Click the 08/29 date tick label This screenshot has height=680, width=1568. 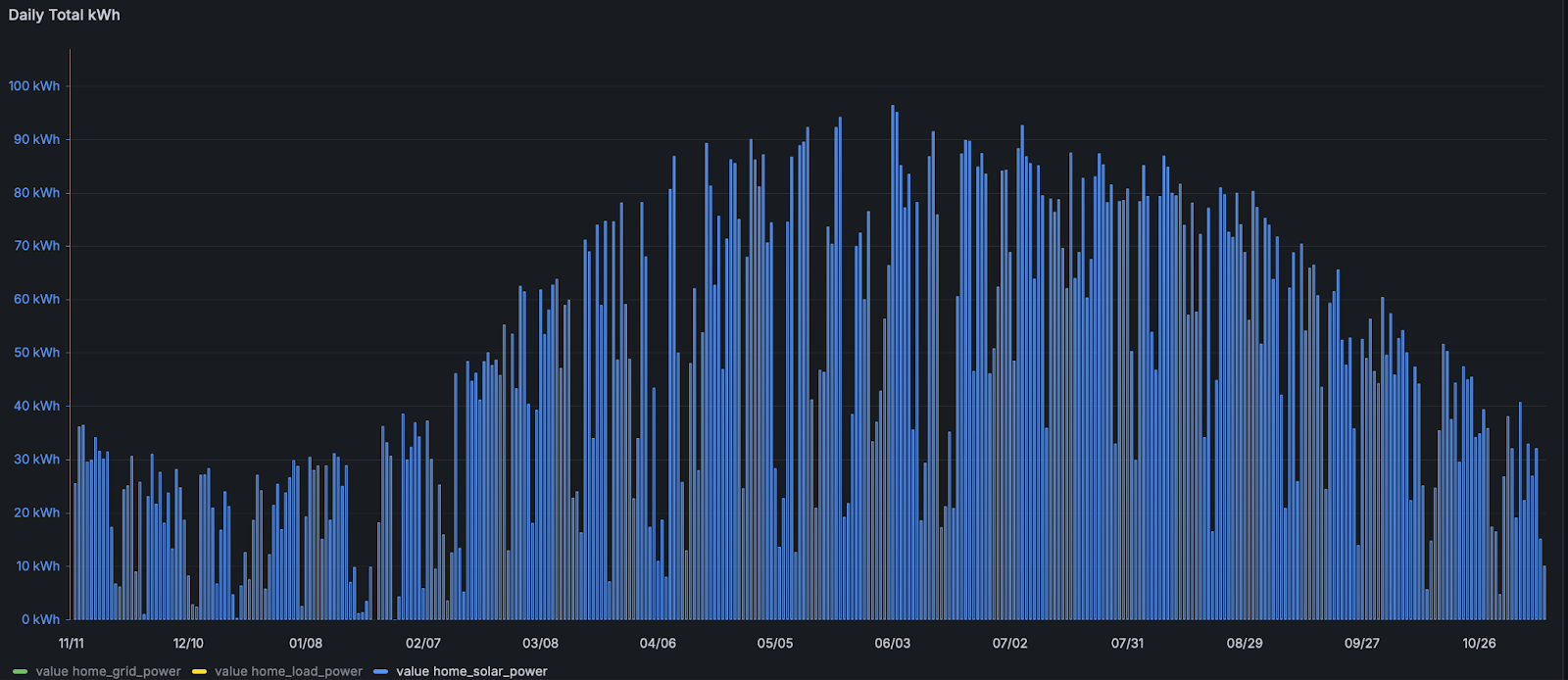[x=1245, y=644]
